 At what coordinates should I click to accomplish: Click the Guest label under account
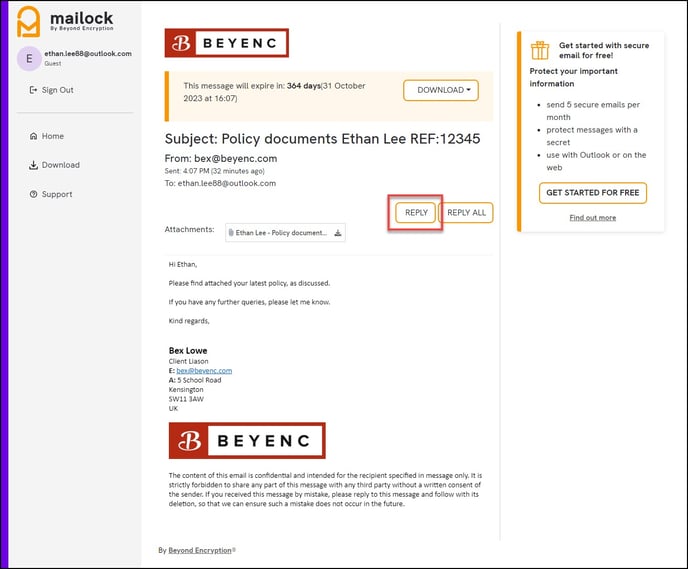[53, 64]
